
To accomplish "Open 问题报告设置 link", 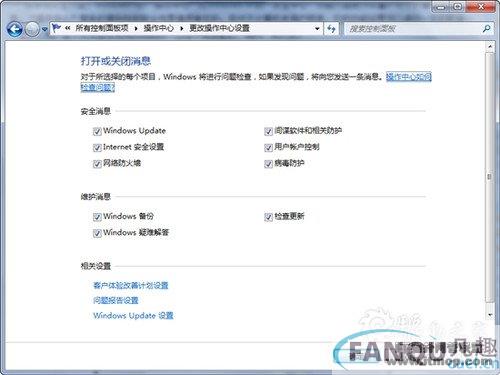I will point(116,300).
